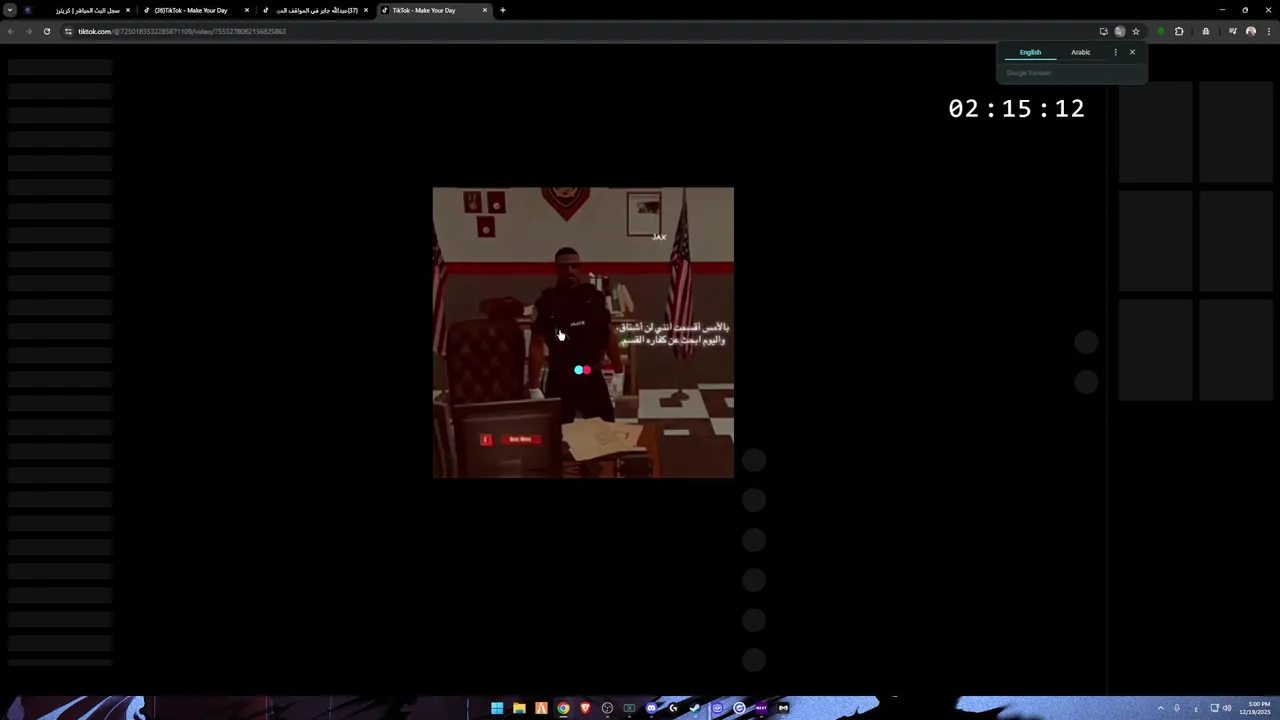Close the Google Translate popup
Screen dimensions: 1280x720
click(x=1132, y=52)
